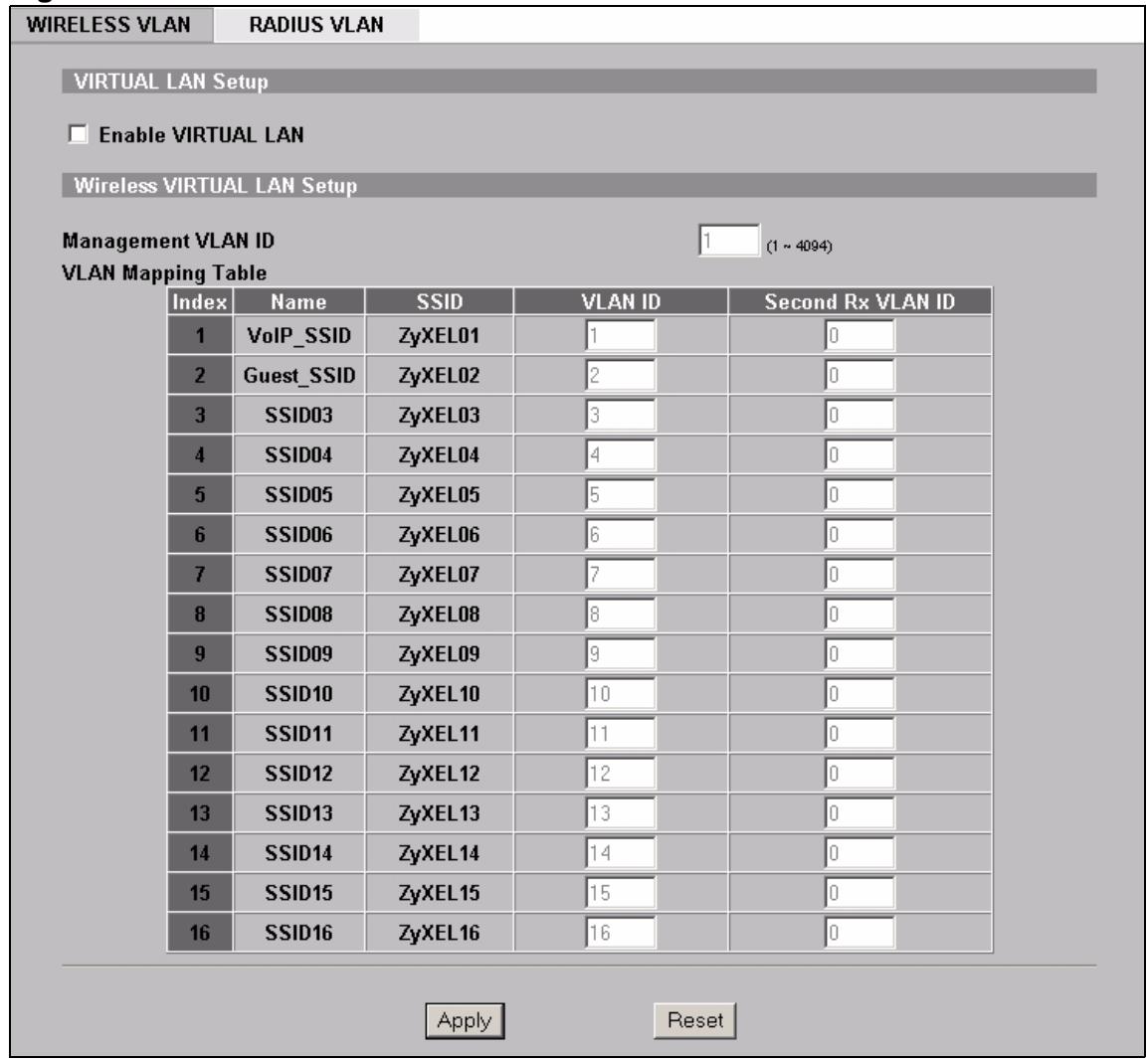
Task: Set Second Rx VLAN ID for SSID12
Action: tap(860, 774)
